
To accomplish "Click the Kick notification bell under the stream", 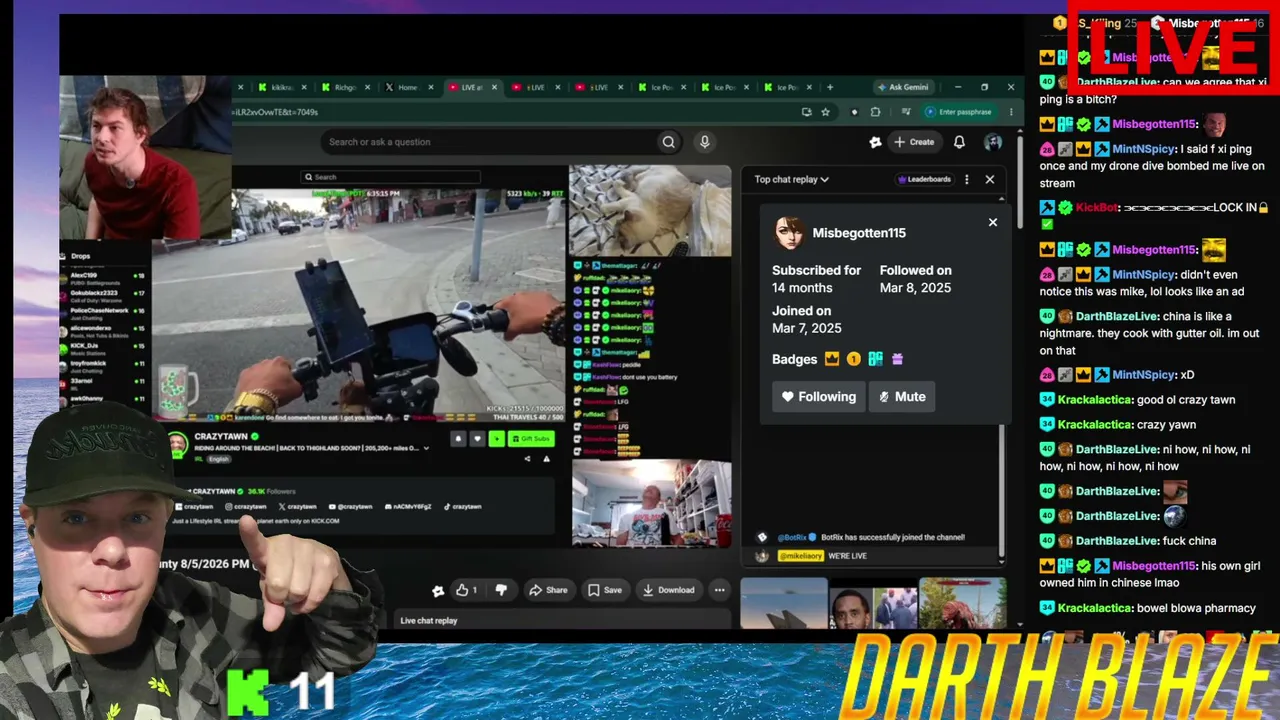I will click(458, 438).
